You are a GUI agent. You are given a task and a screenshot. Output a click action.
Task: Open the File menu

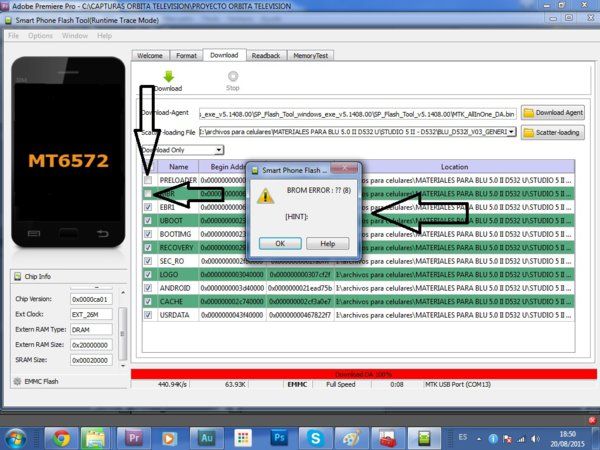(x=13, y=36)
